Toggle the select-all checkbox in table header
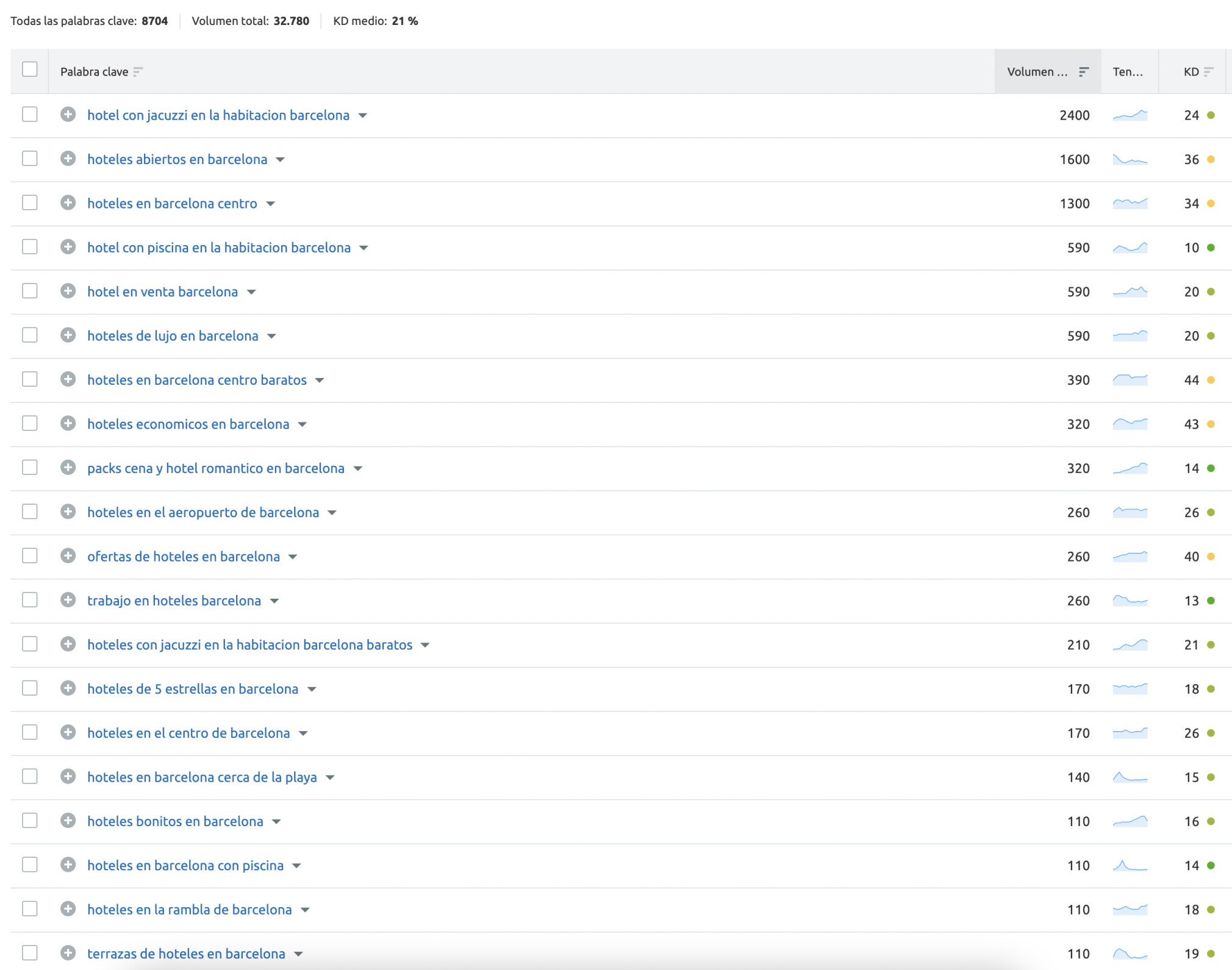The width and height of the screenshot is (1232, 970). (30, 70)
